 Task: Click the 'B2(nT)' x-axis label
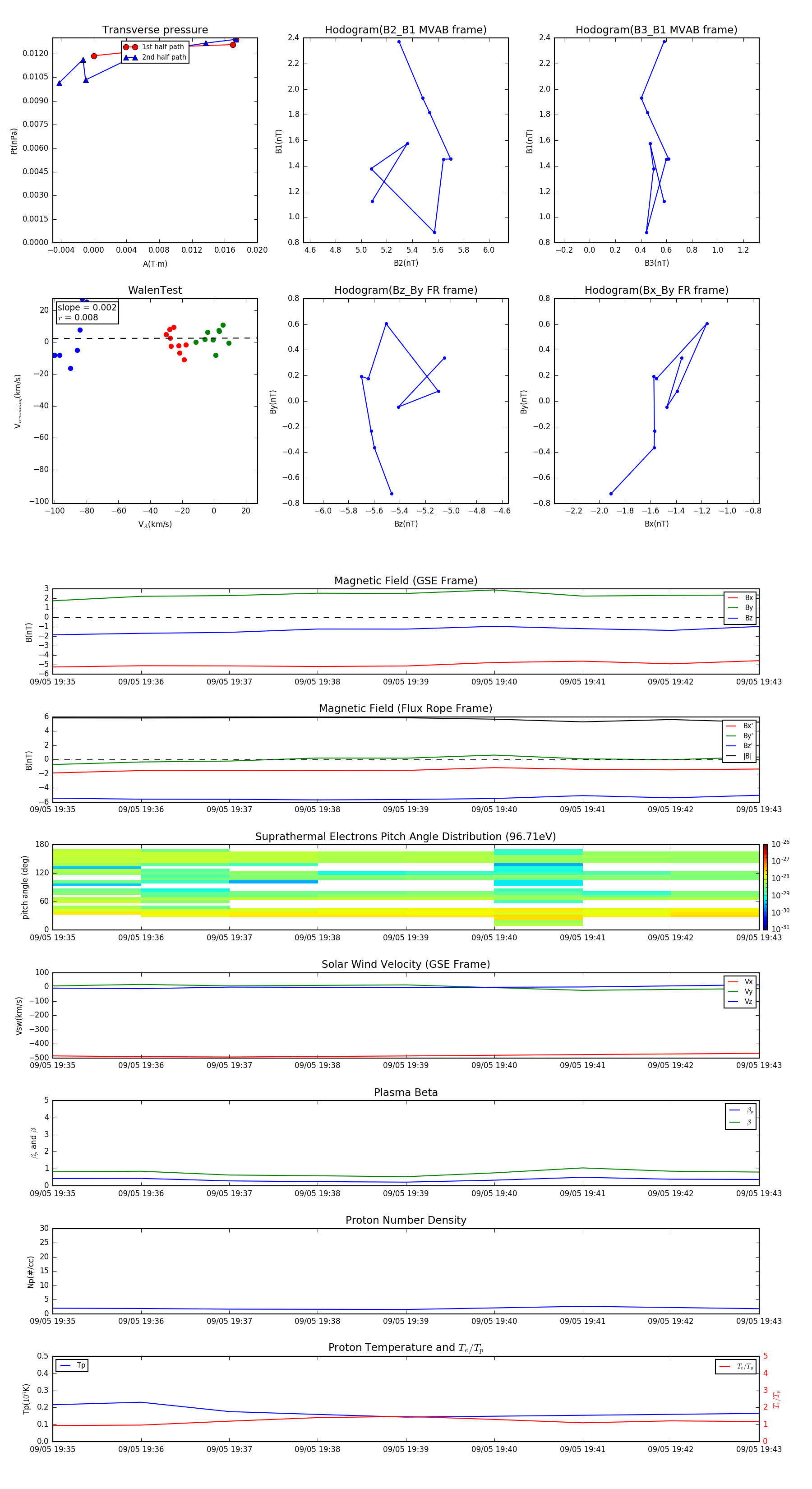tap(406, 263)
